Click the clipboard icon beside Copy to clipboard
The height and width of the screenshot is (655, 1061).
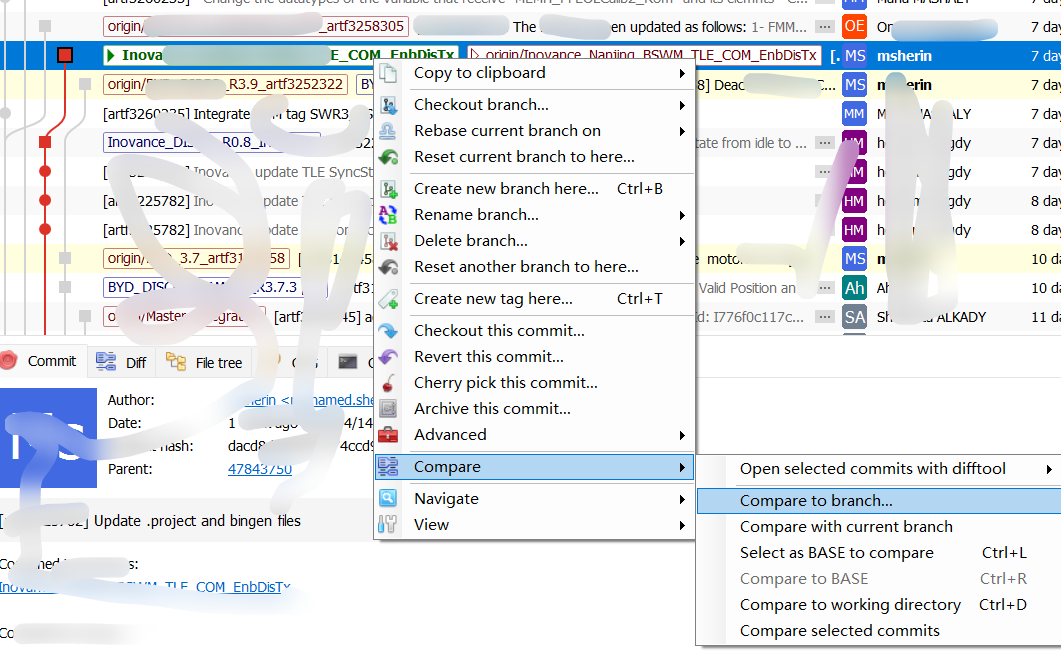388,73
